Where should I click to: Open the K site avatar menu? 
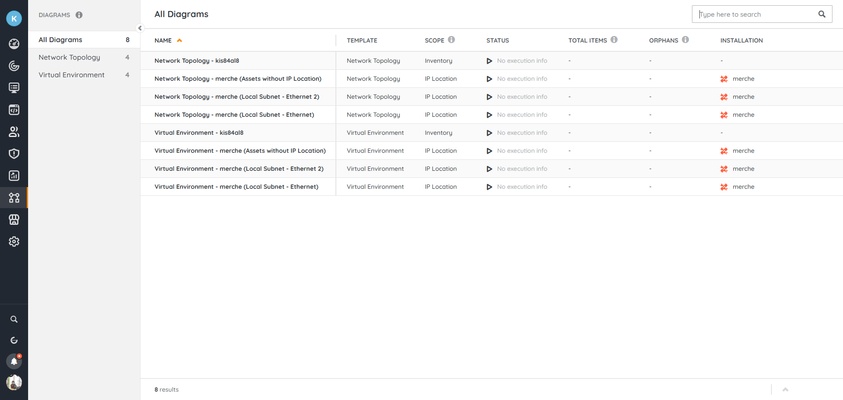(14, 18)
